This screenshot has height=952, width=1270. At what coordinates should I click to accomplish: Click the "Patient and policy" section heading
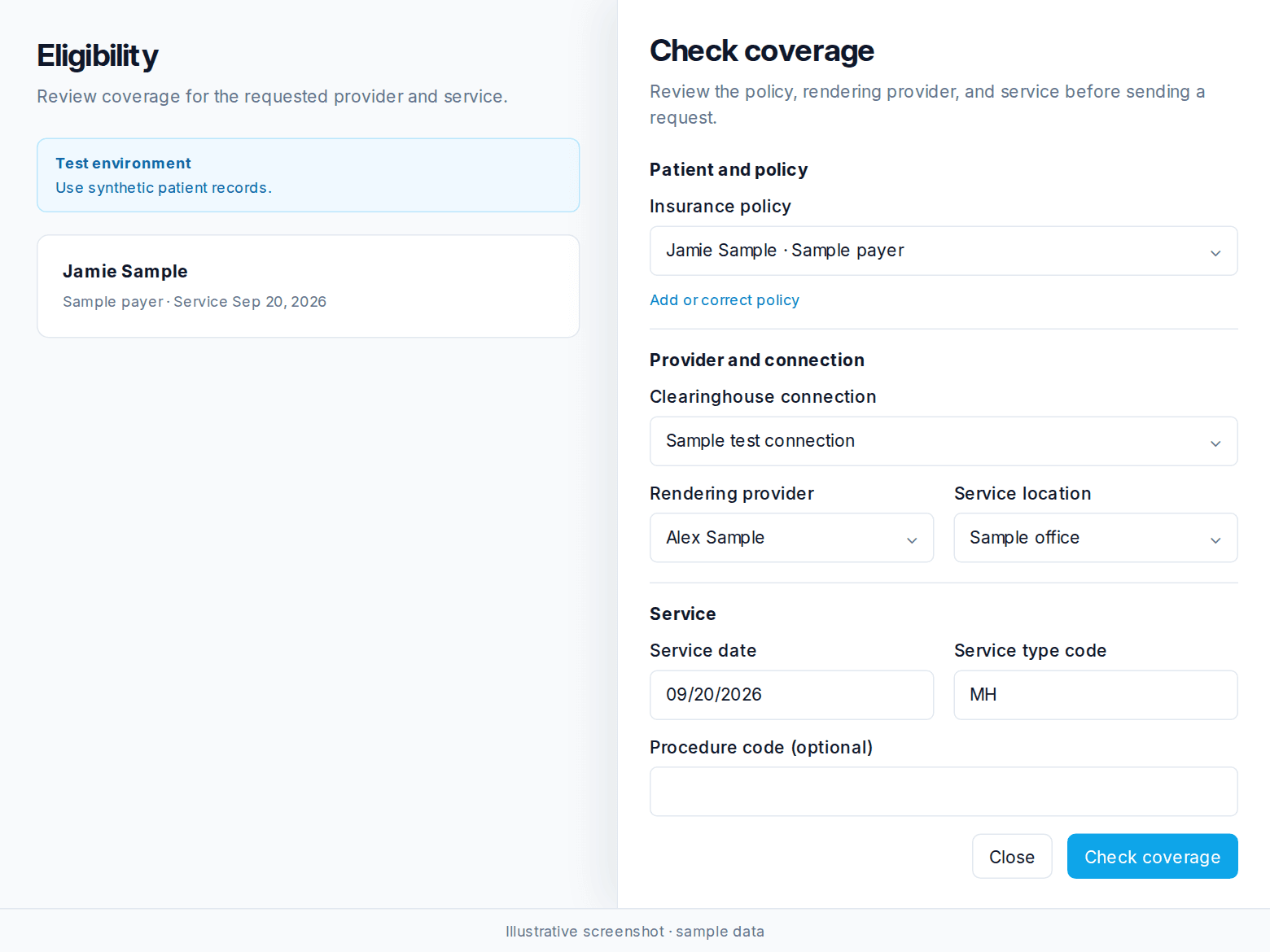729,170
